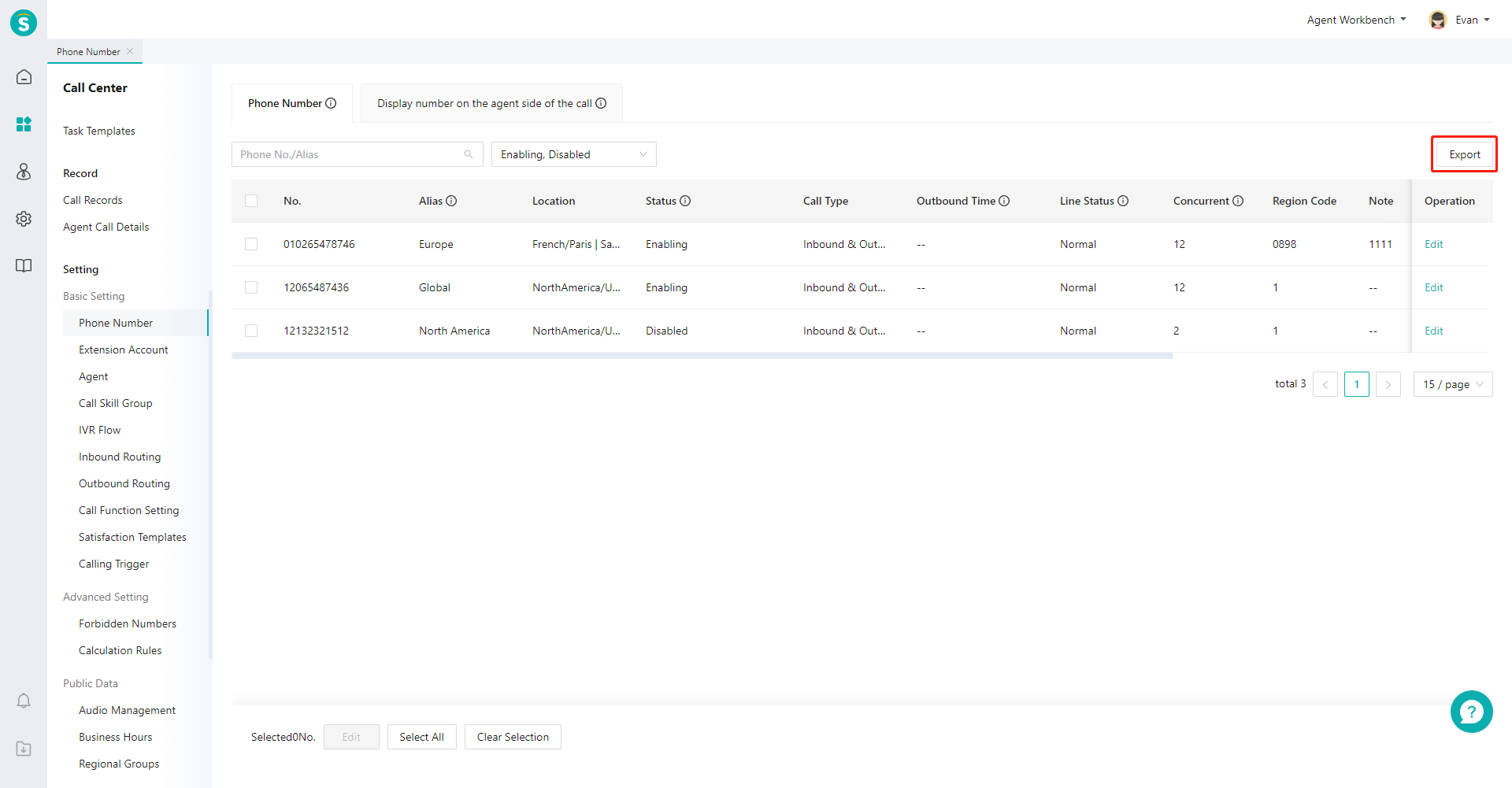Open the home icon in left rail
This screenshot has width=1512, height=788.
(x=24, y=77)
